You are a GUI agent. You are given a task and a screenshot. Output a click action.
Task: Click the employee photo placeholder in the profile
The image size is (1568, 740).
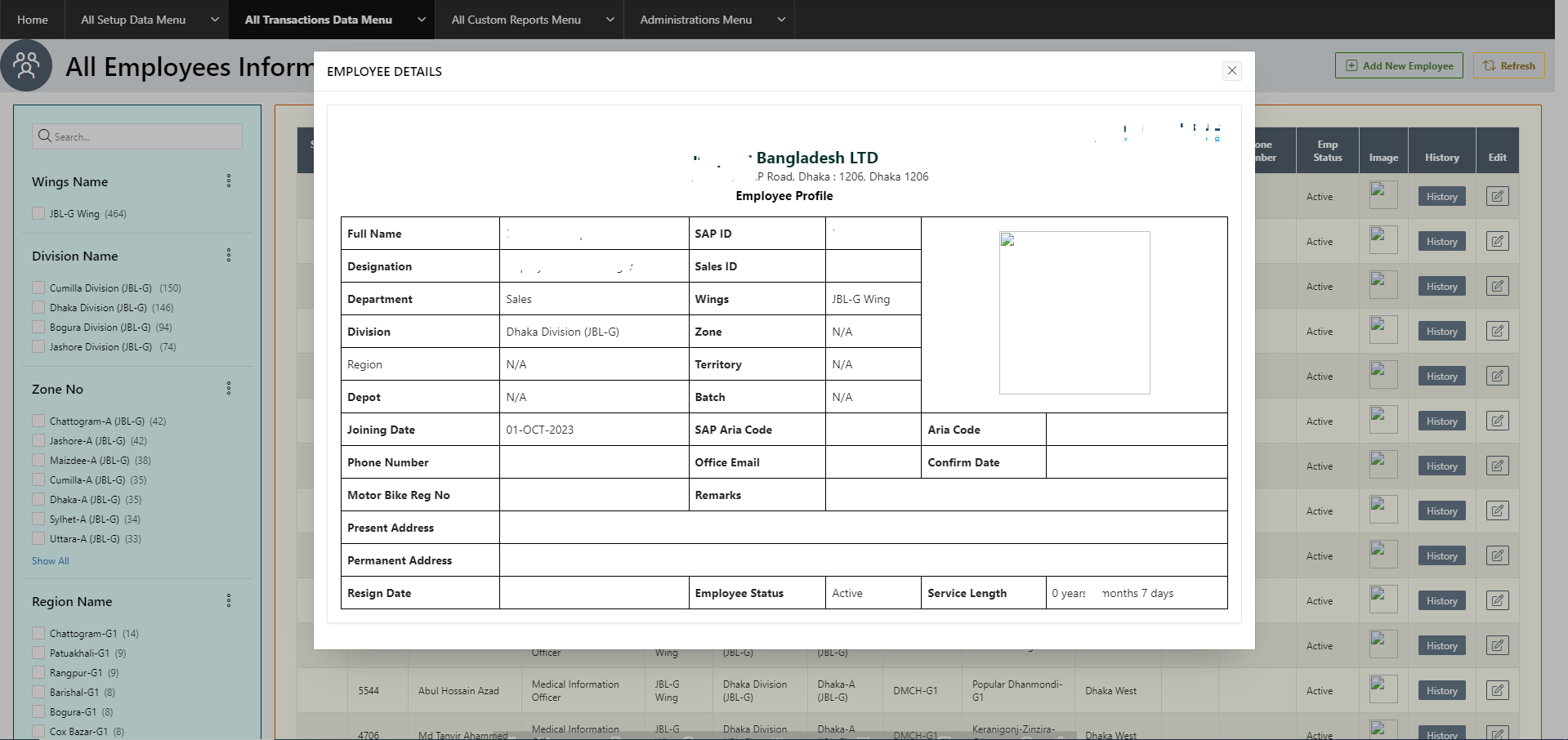coord(1074,313)
